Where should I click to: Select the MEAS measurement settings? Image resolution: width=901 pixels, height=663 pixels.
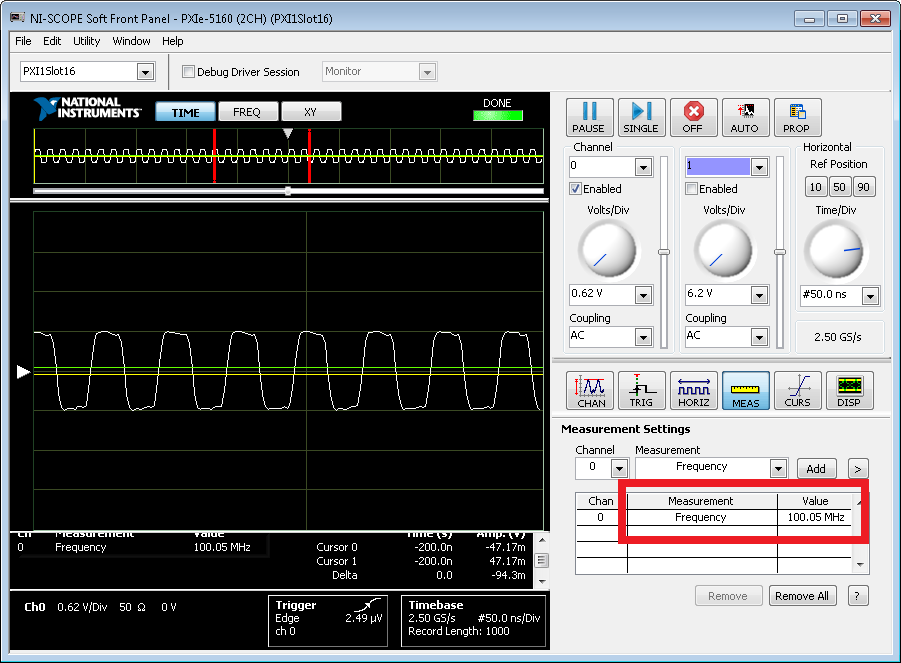(x=745, y=390)
